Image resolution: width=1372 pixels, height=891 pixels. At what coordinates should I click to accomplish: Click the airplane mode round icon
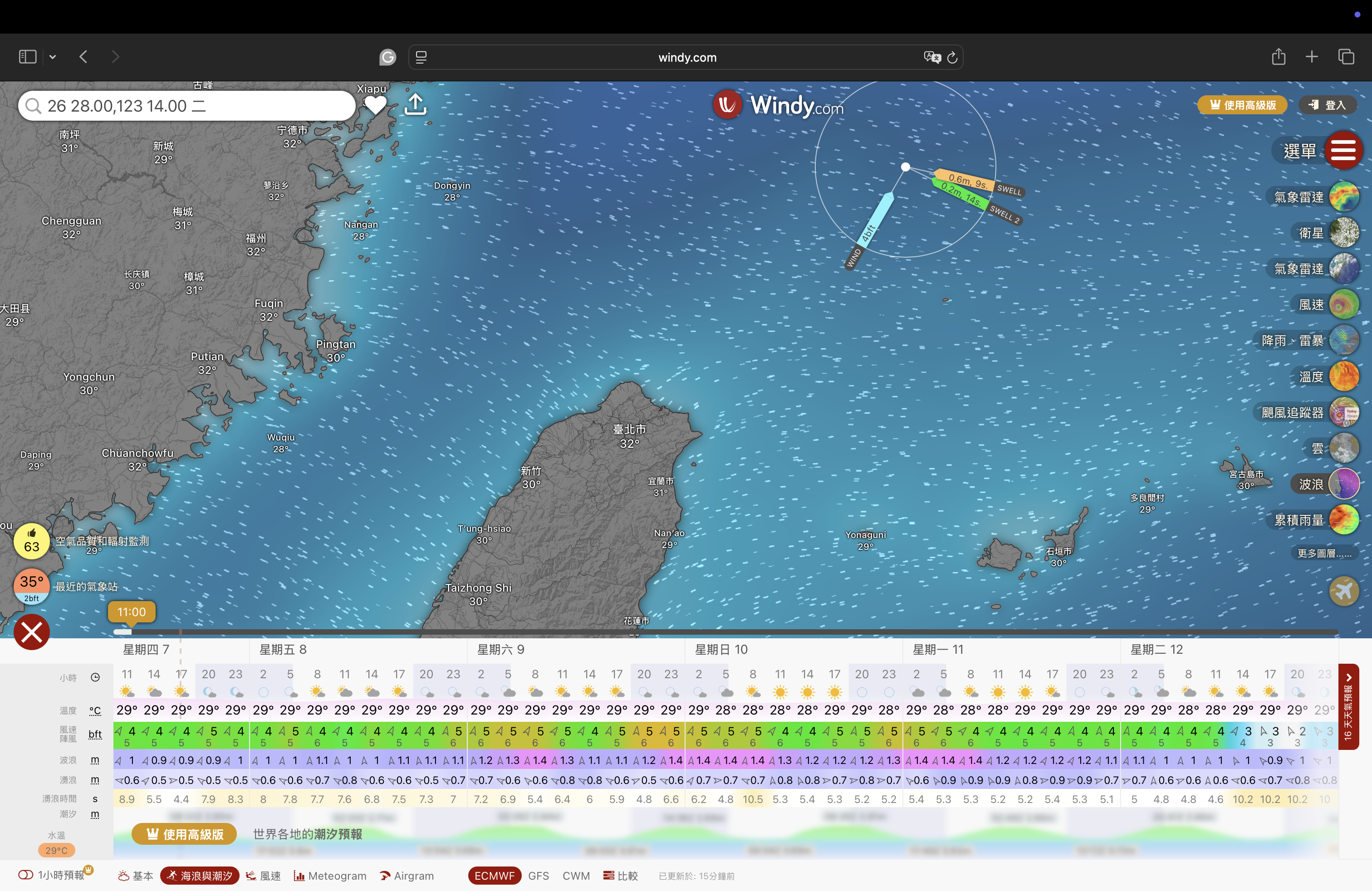(1344, 591)
